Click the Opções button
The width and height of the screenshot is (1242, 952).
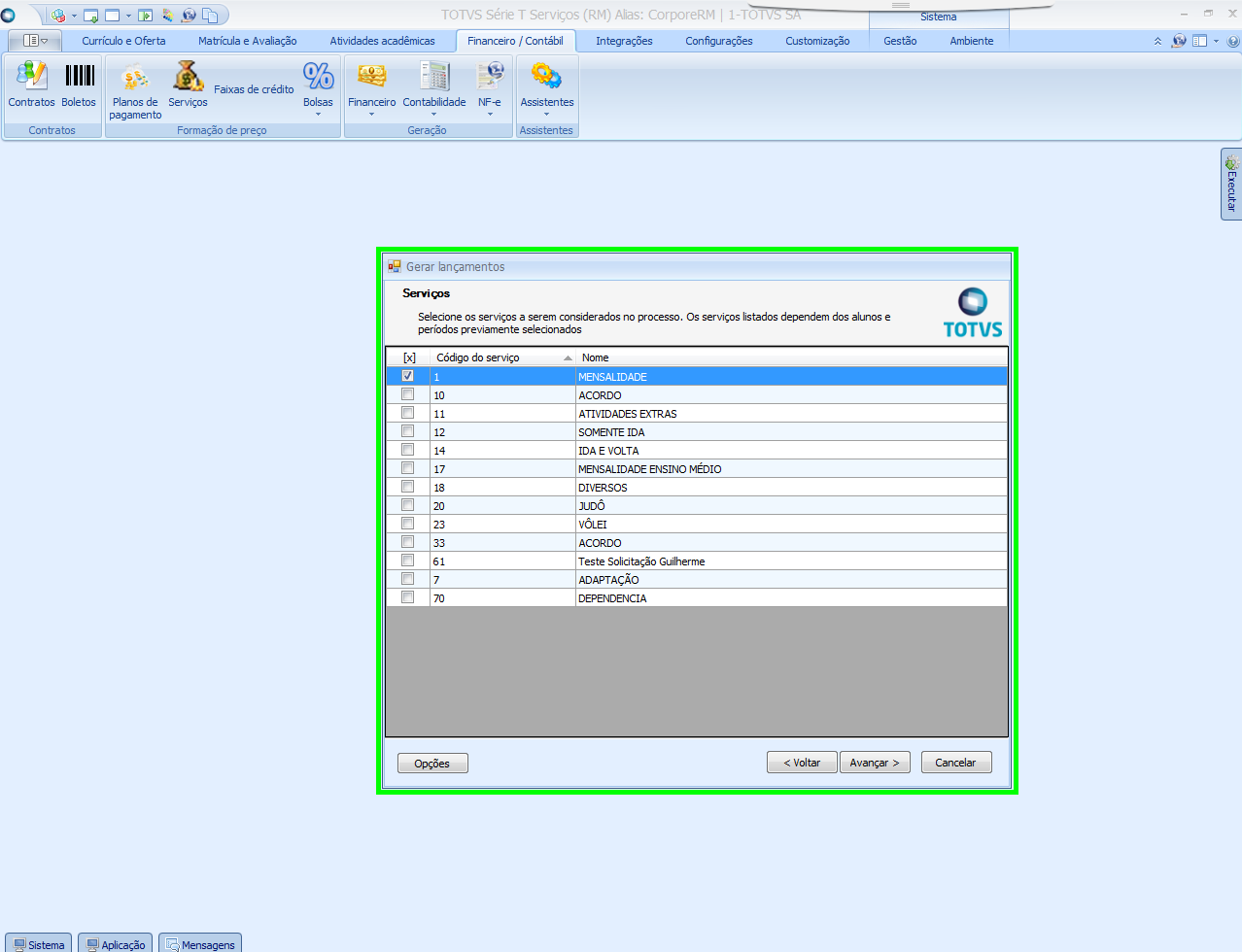tap(432, 764)
